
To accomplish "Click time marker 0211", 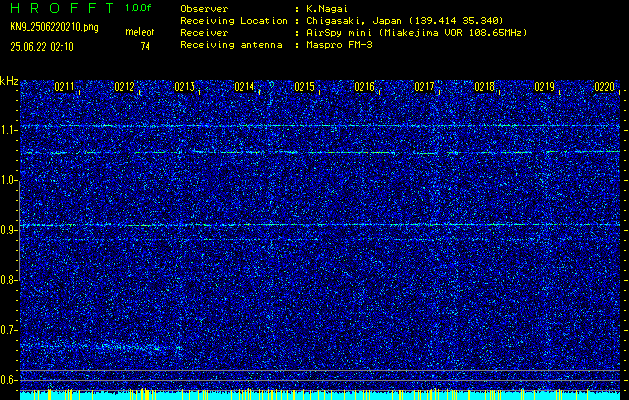I will (65, 87).
